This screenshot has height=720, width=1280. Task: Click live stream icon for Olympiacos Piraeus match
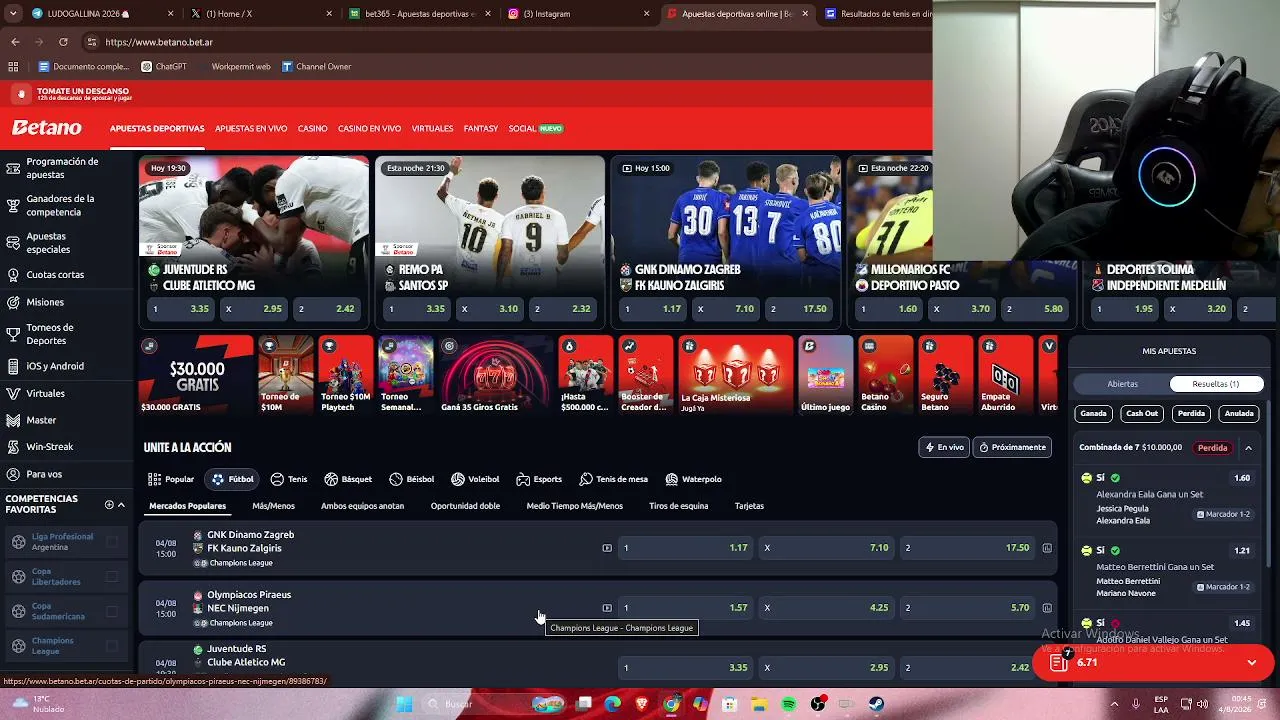point(607,608)
